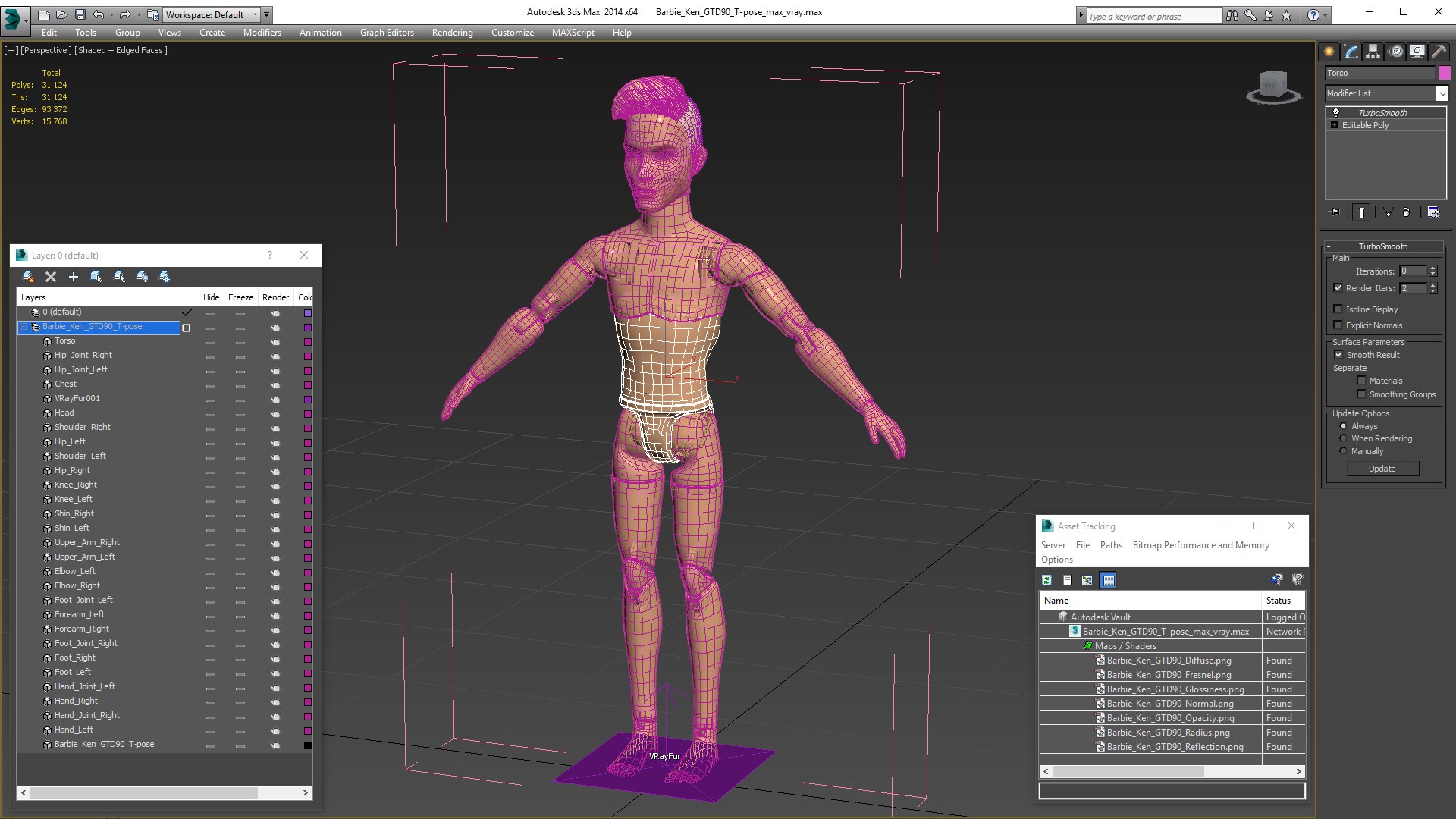Click color swatch for 0 (default) layer
Viewport: 1456px width, 819px height.
307,312
